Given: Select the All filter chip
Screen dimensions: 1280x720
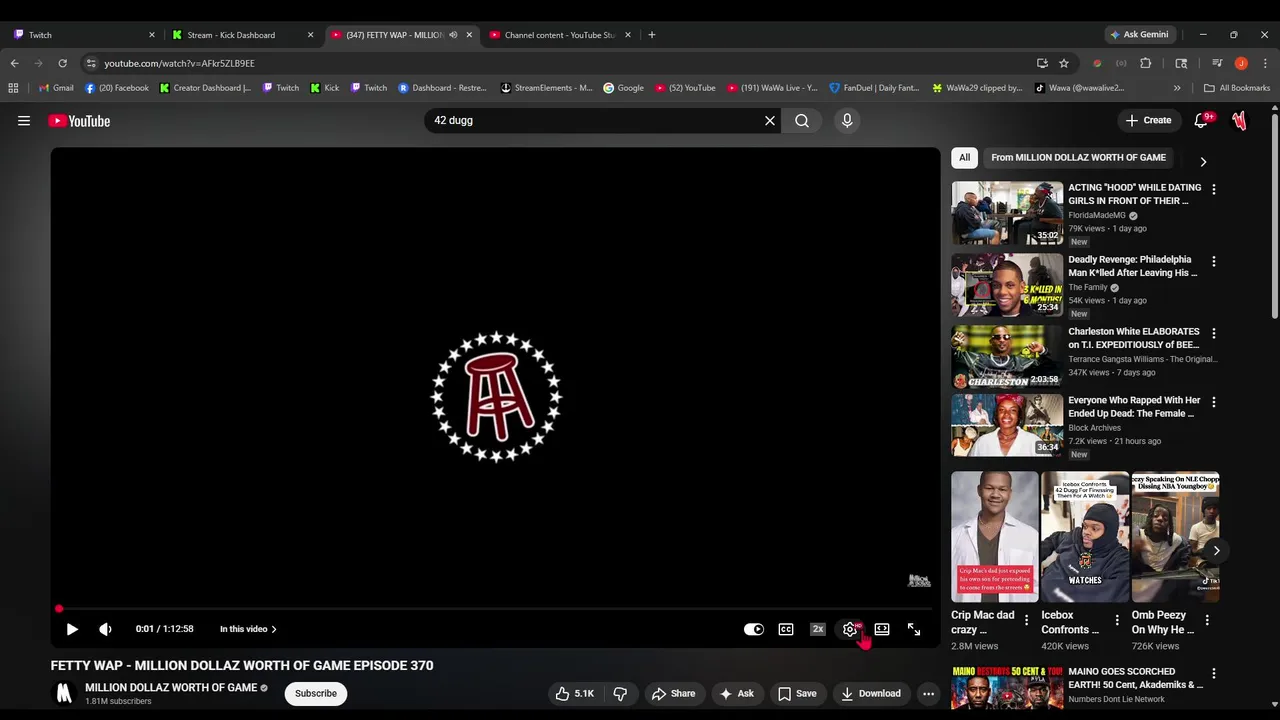Looking at the screenshot, I should pyautogui.click(x=964, y=158).
